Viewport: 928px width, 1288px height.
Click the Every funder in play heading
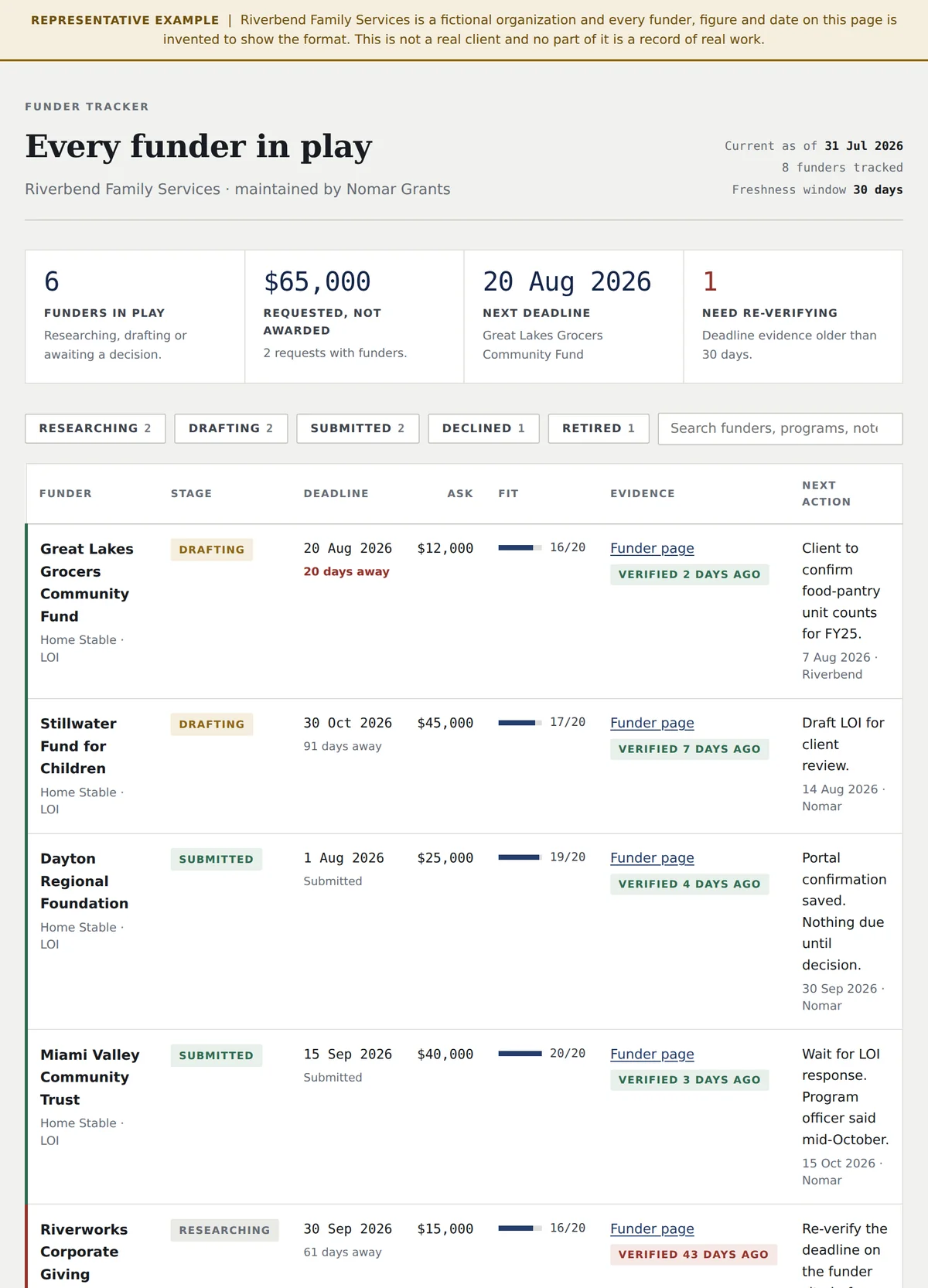(199, 146)
